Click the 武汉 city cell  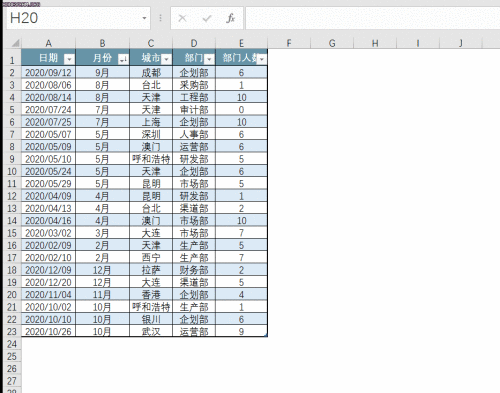pyautogui.click(x=151, y=332)
